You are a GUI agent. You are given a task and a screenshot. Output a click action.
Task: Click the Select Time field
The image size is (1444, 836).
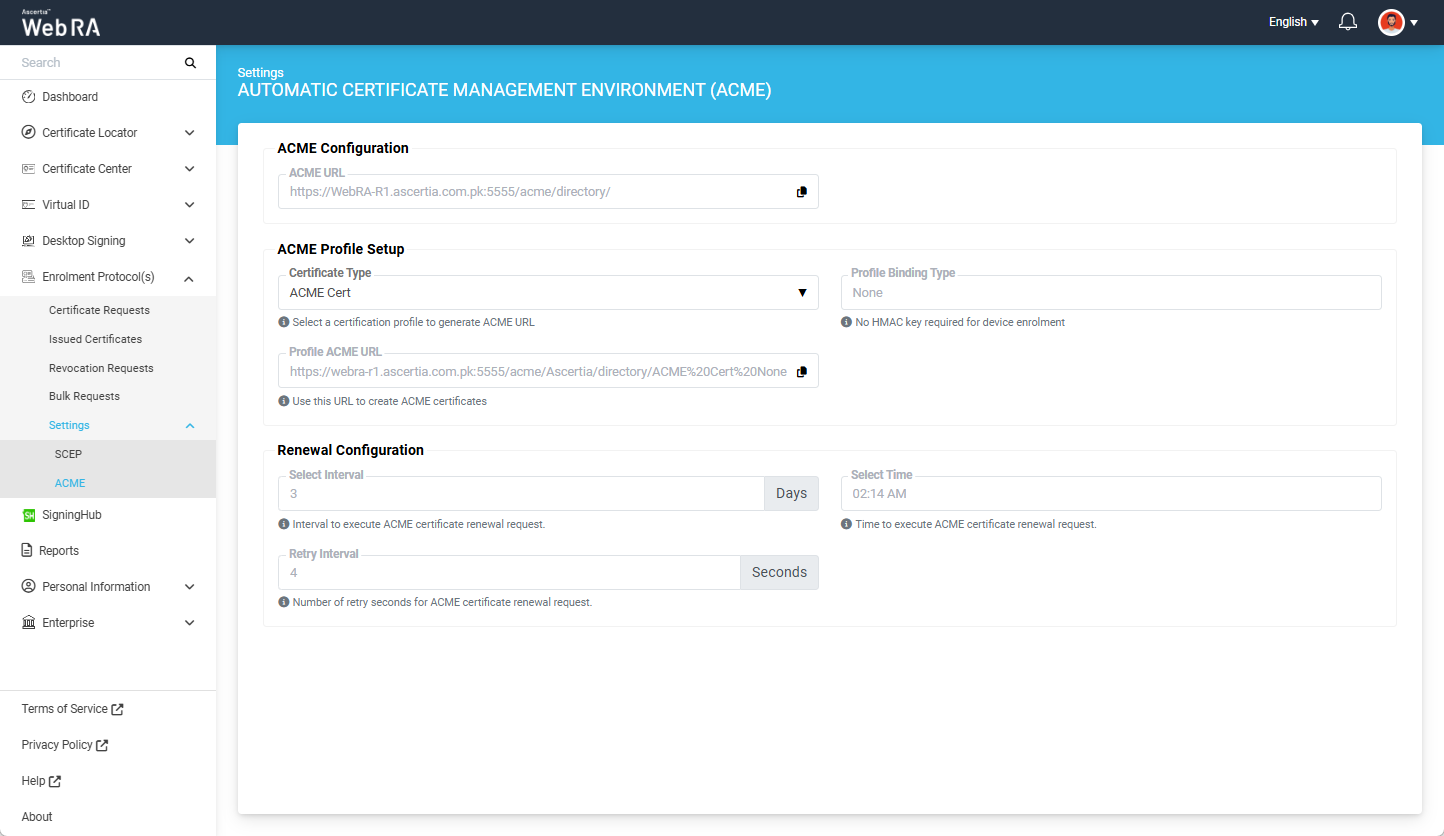[x=1110, y=494]
